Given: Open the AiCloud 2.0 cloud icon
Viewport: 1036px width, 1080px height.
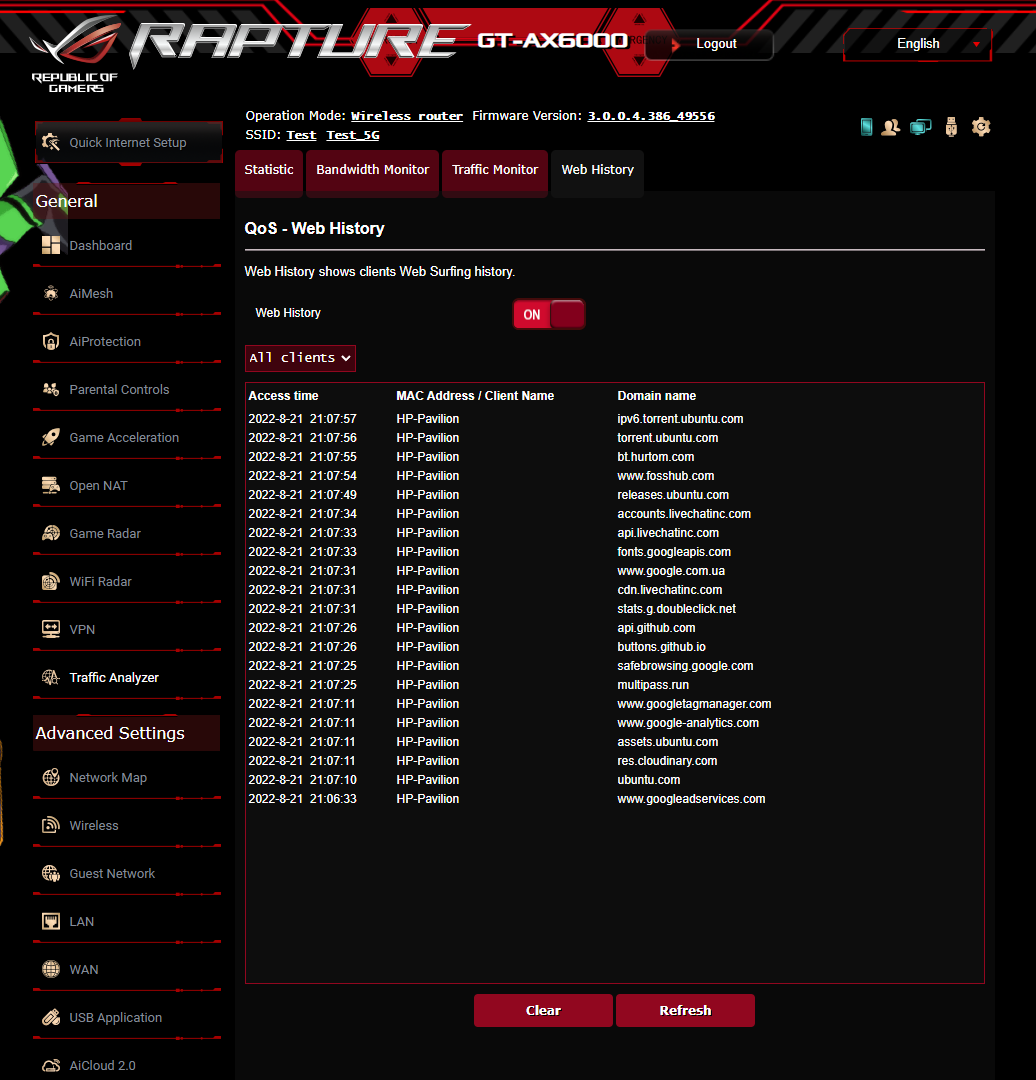Looking at the screenshot, I should click(51, 1065).
